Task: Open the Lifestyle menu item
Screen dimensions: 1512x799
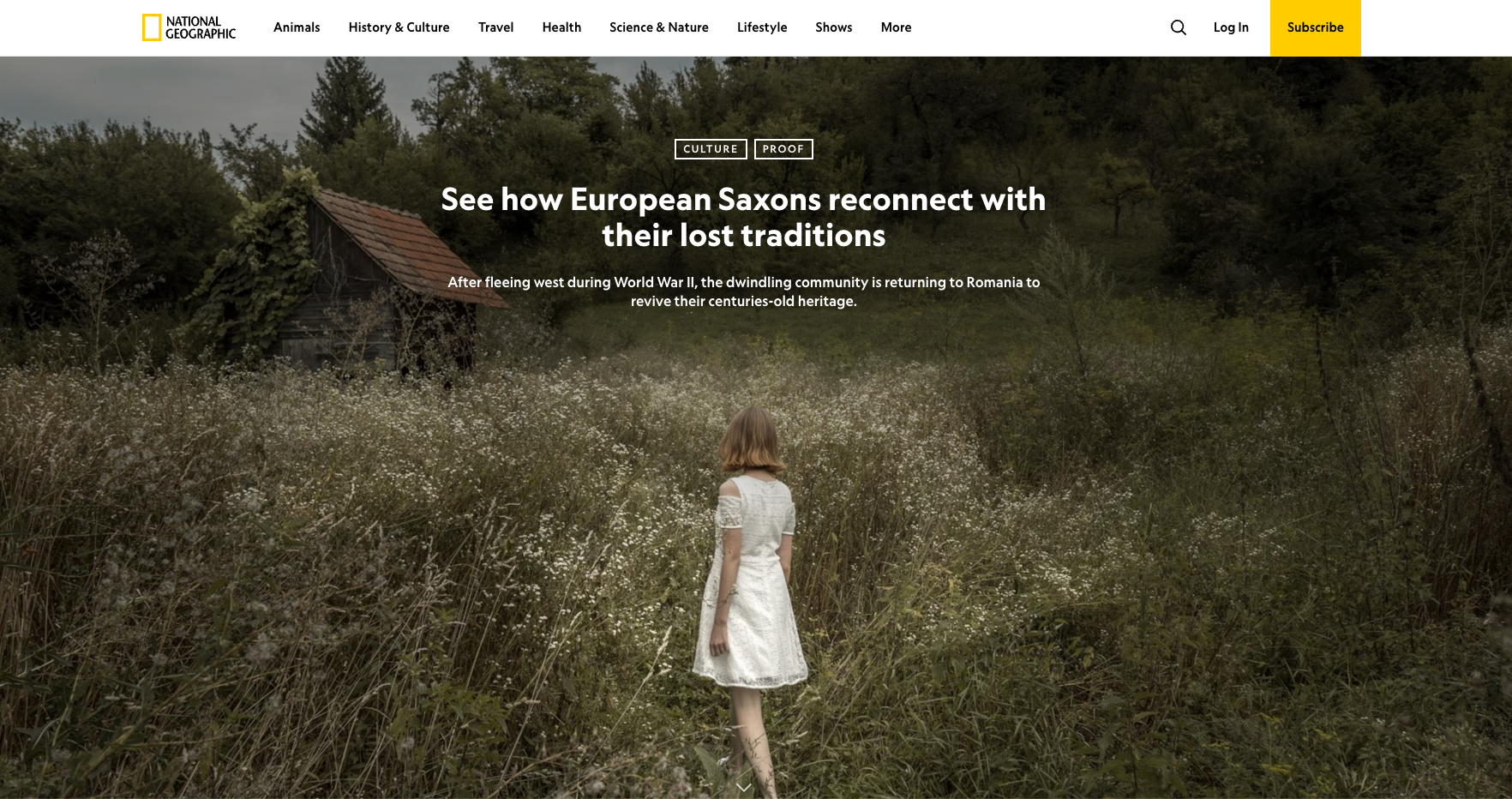Action: [x=761, y=27]
